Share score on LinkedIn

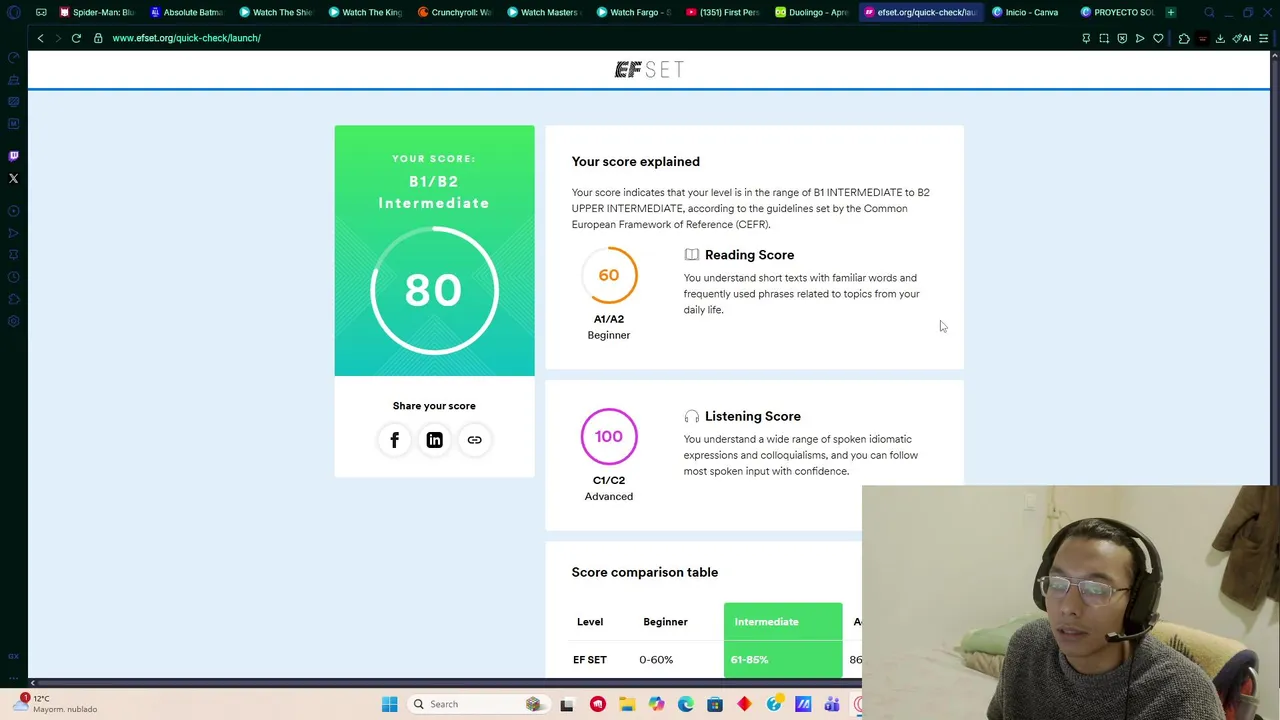(x=434, y=440)
